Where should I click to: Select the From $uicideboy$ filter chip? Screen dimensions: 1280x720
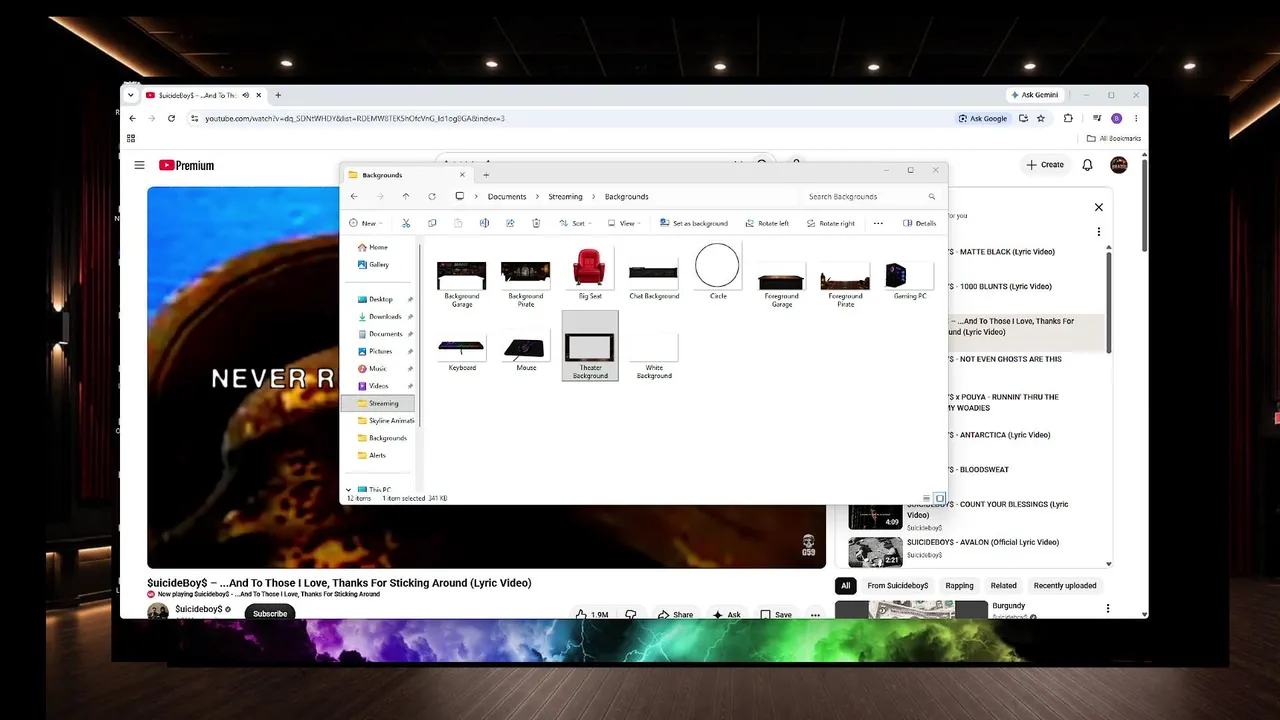(x=898, y=586)
